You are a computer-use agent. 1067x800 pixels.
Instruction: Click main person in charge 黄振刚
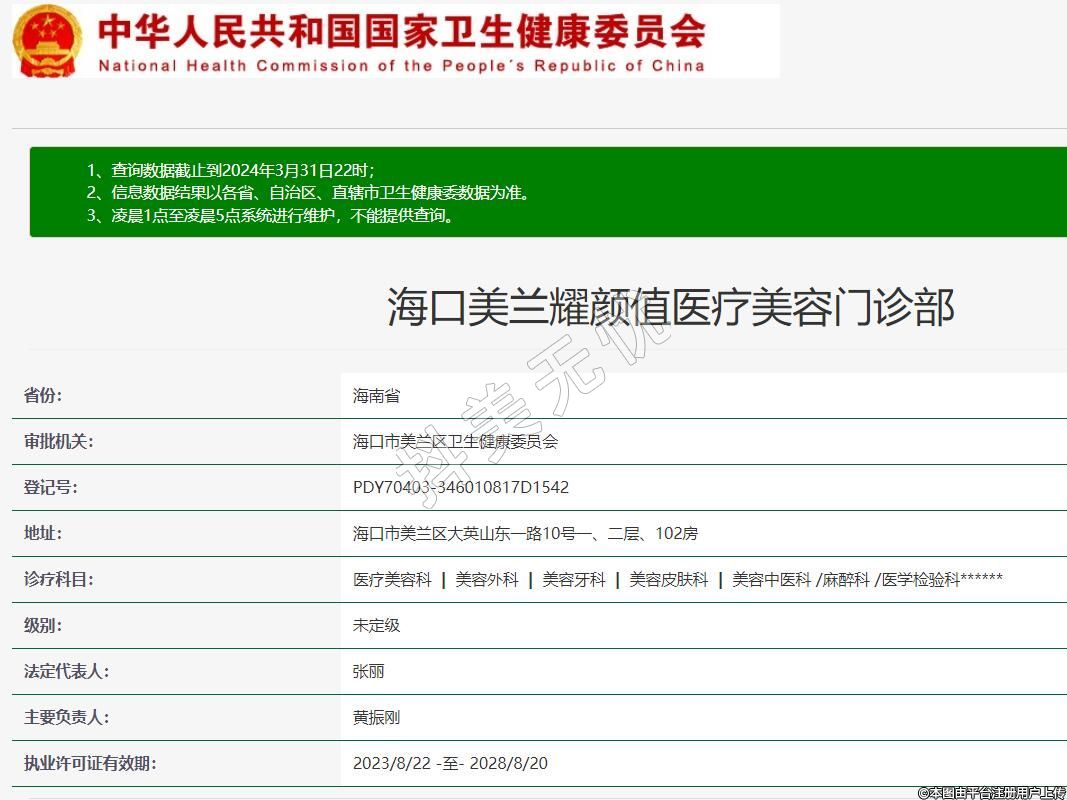(376, 718)
